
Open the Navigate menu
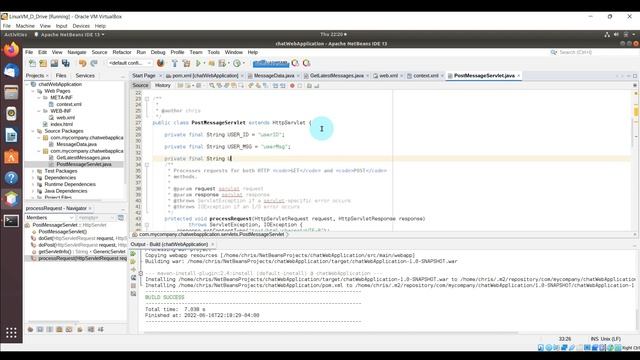(x=77, y=52)
